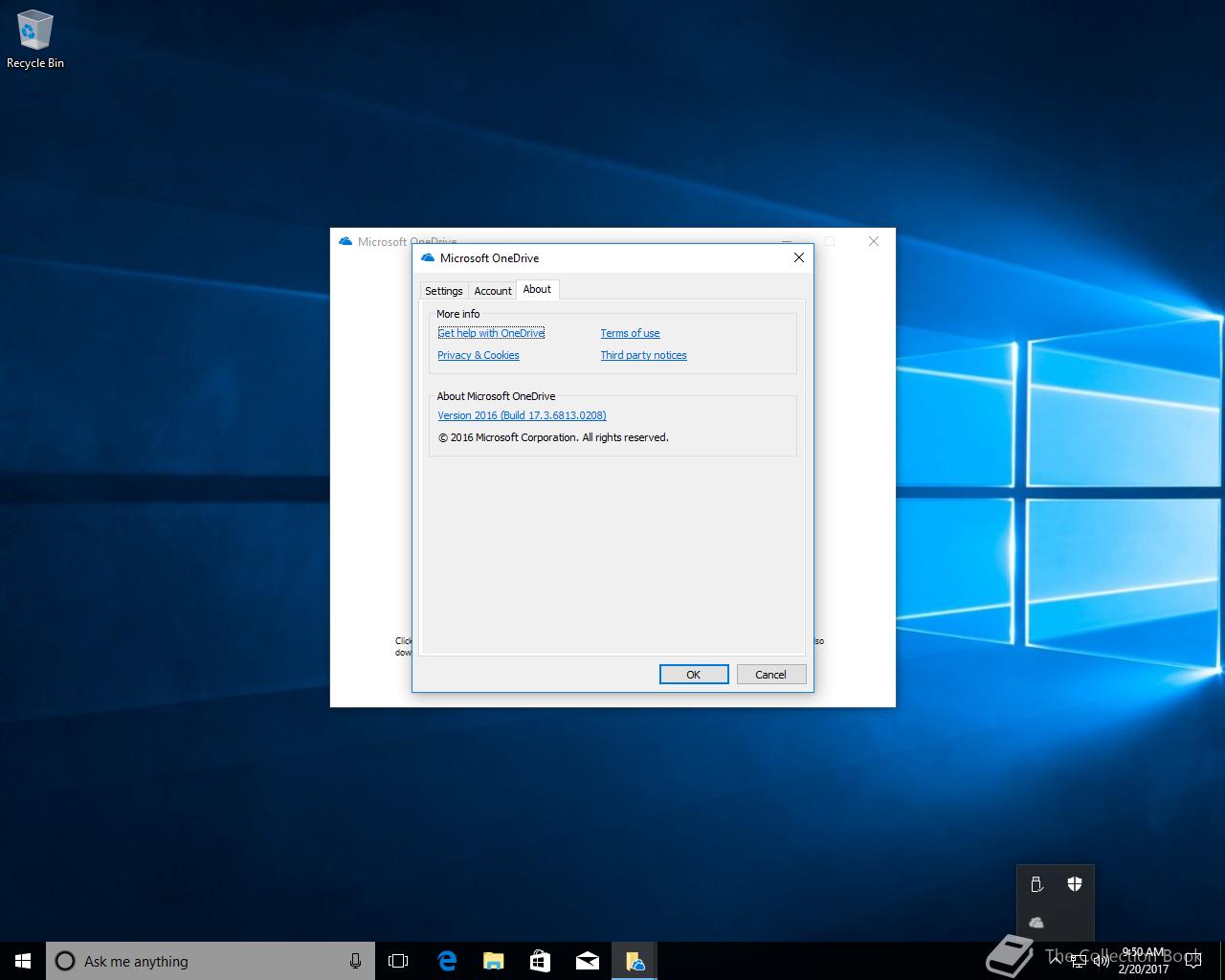Image resolution: width=1225 pixels, height=980 pixels.
Task: Open the Windows Store taskbar icon
Action: tap(540, 961)
